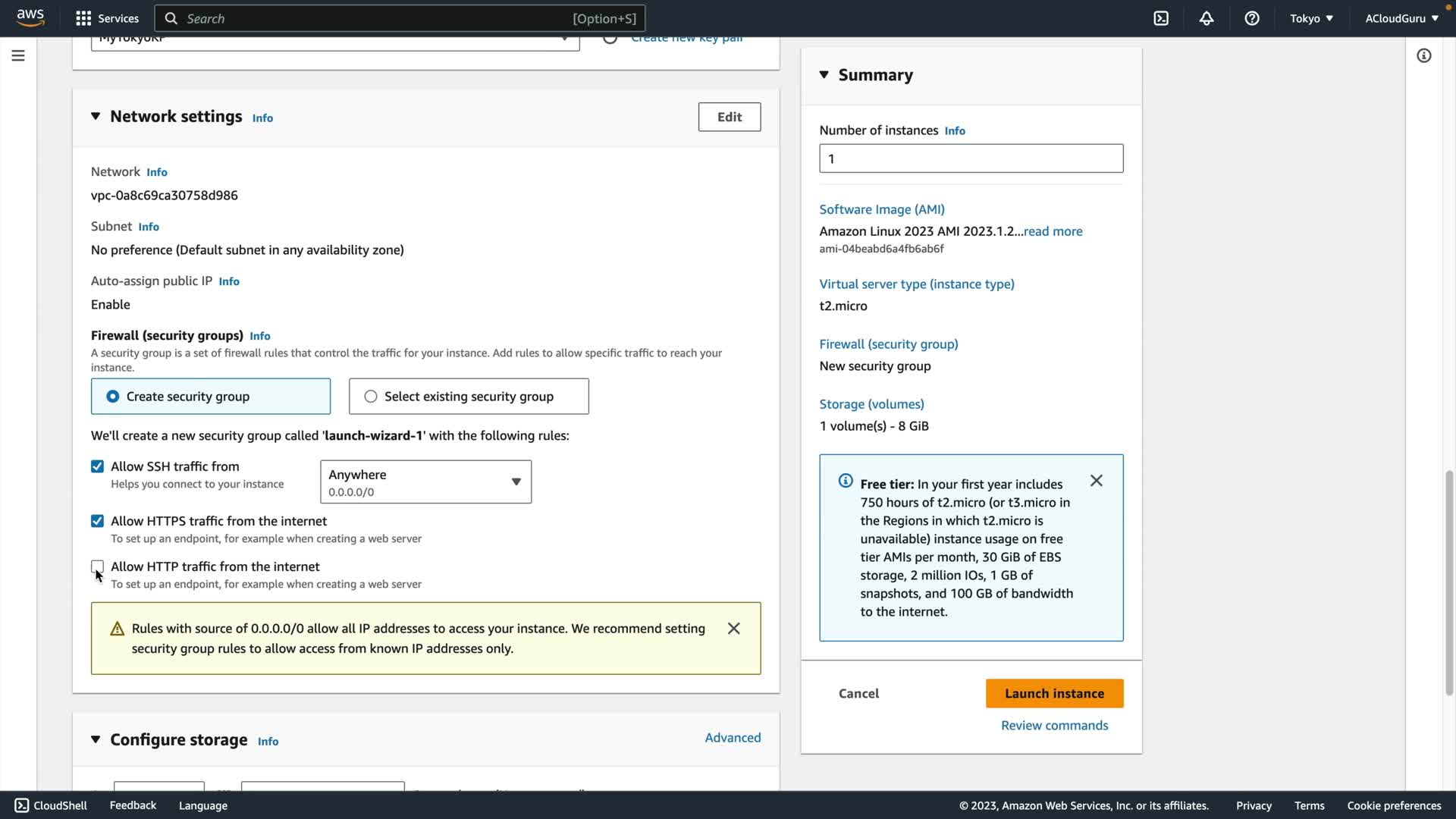Open the Review commands link
This screenshot has width=1456, height=819.
1054,726
